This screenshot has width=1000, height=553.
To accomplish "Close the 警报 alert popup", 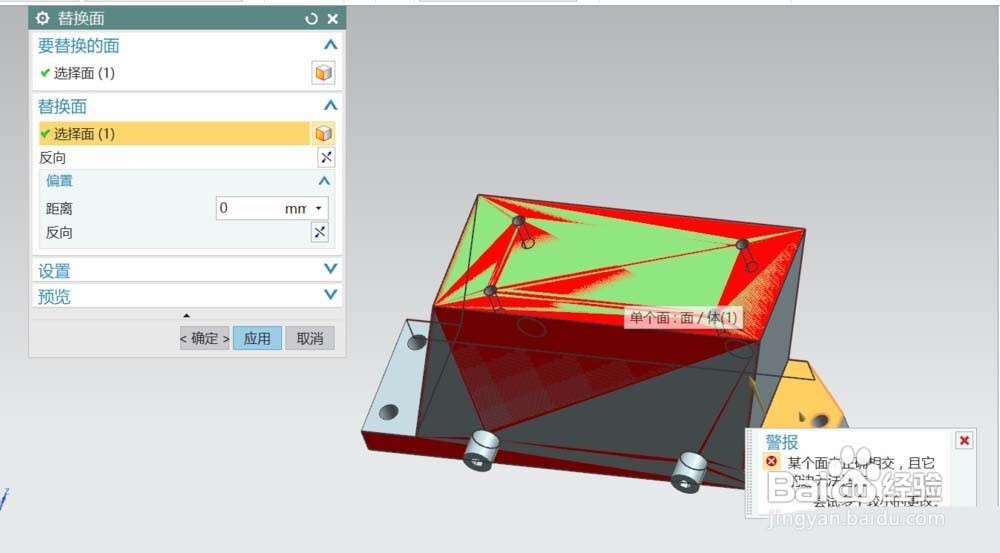I will (x=964, y=440).
